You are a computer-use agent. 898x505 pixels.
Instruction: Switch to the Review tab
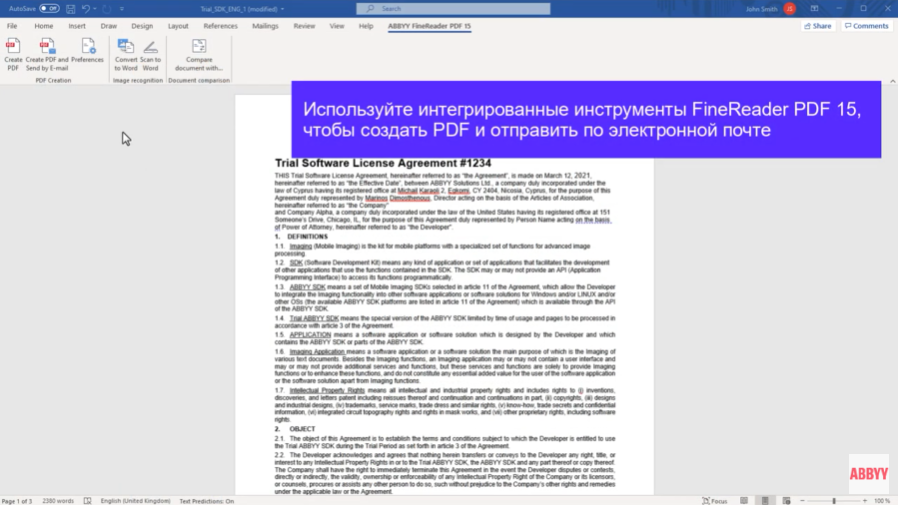coord(304,26)
